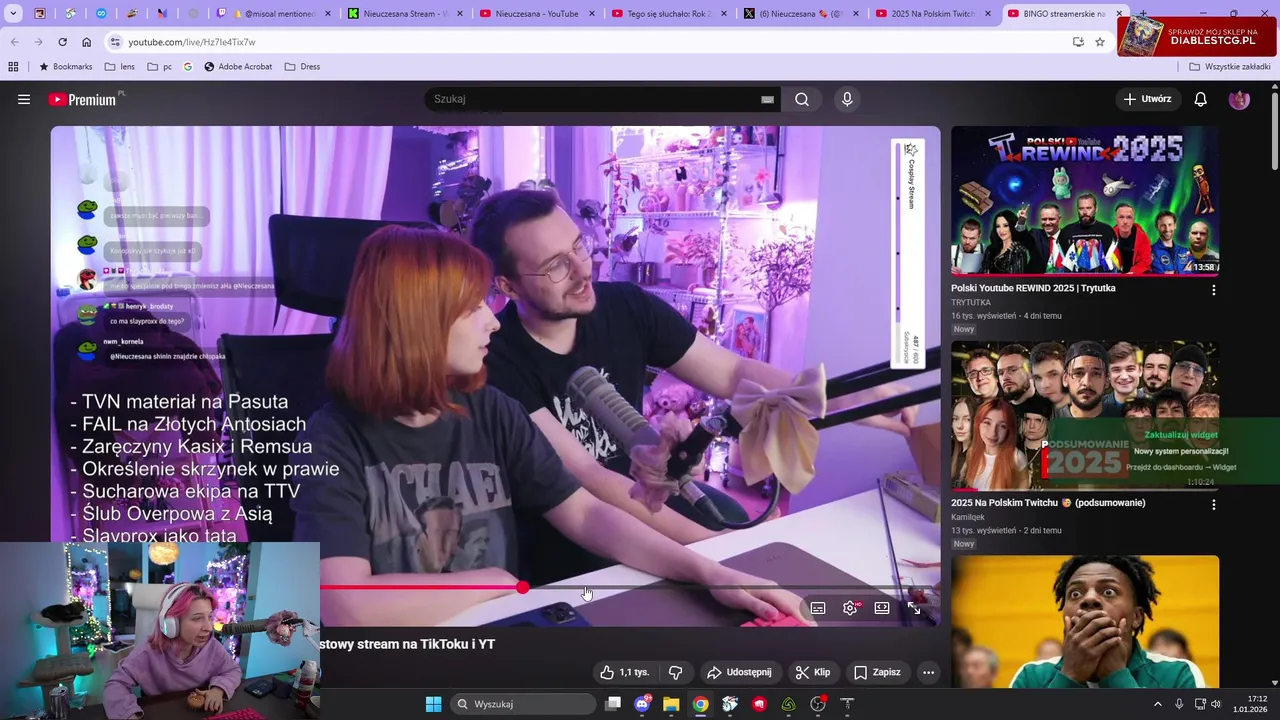The height and width of the screenshot is (720, 1280).
Task: Open options for 2025 Na Polskim Twitchu video
Action: point(1214,505)
